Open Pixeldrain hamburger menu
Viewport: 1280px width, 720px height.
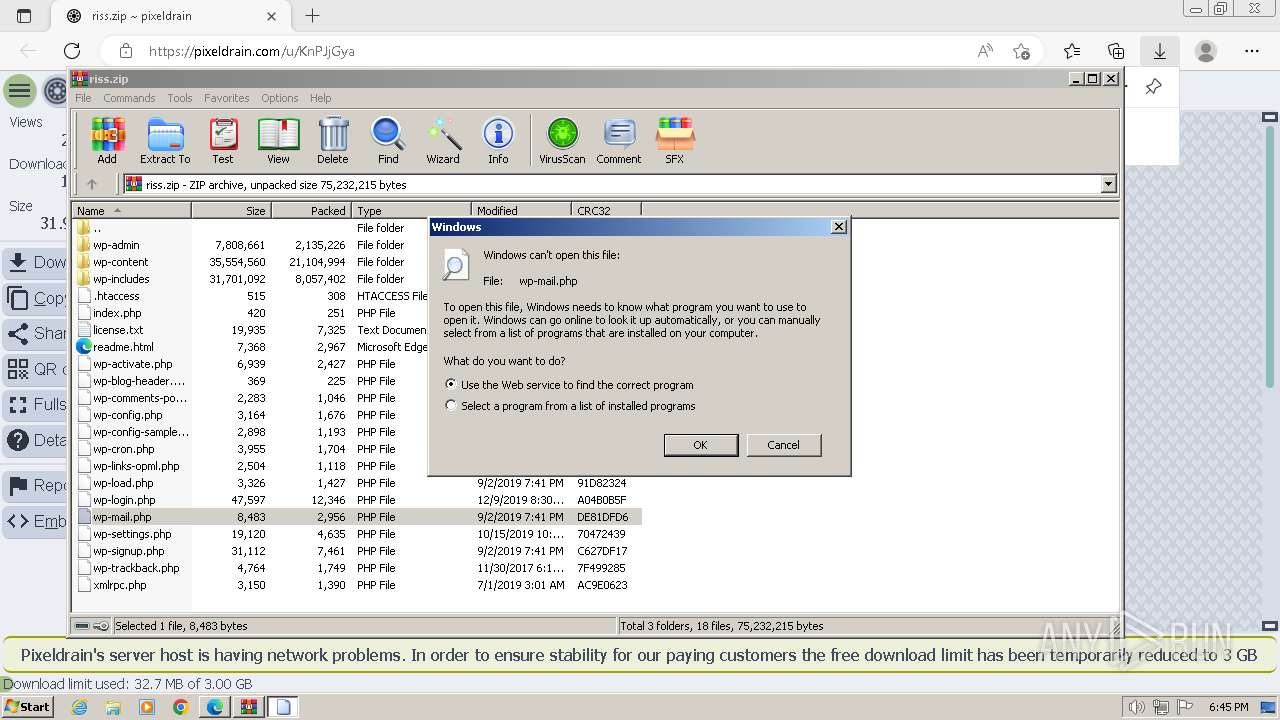20,92
